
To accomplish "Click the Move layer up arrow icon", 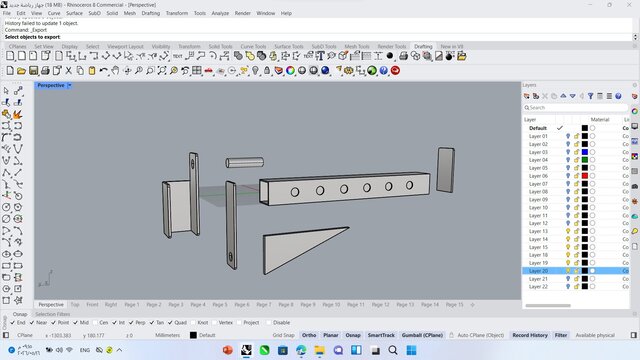I will 563,96.
